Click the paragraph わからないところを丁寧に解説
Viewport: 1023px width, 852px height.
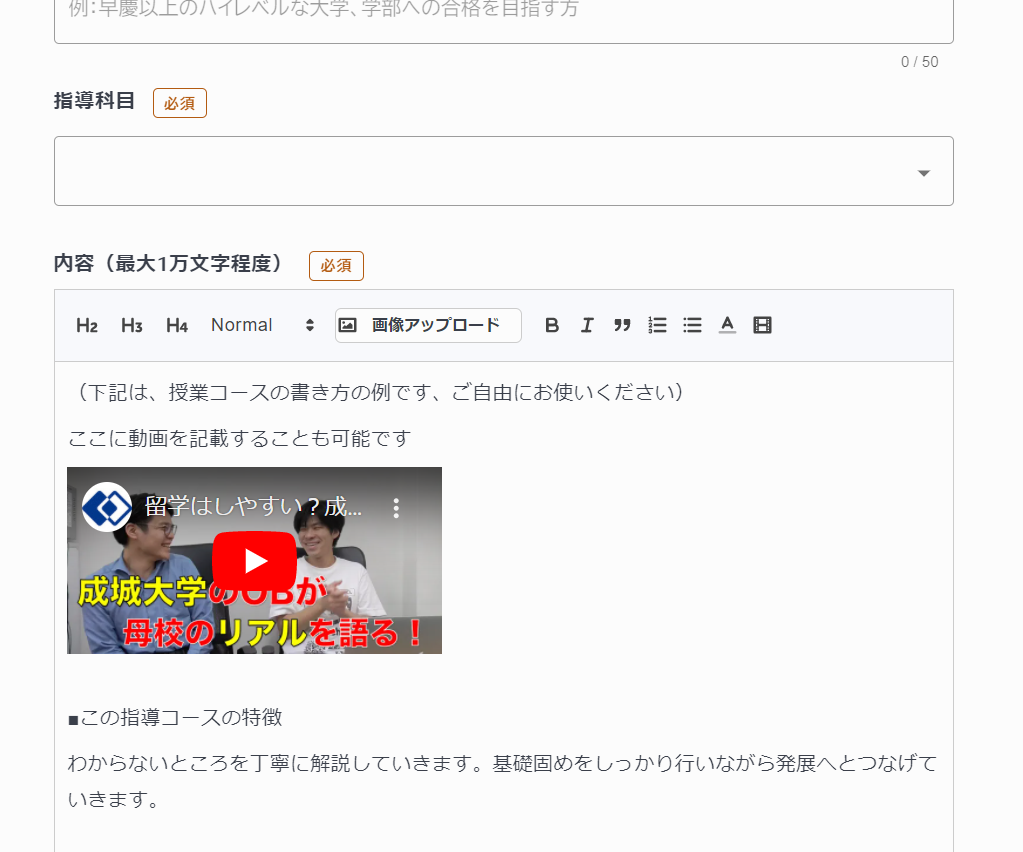(x=502, y=781)
